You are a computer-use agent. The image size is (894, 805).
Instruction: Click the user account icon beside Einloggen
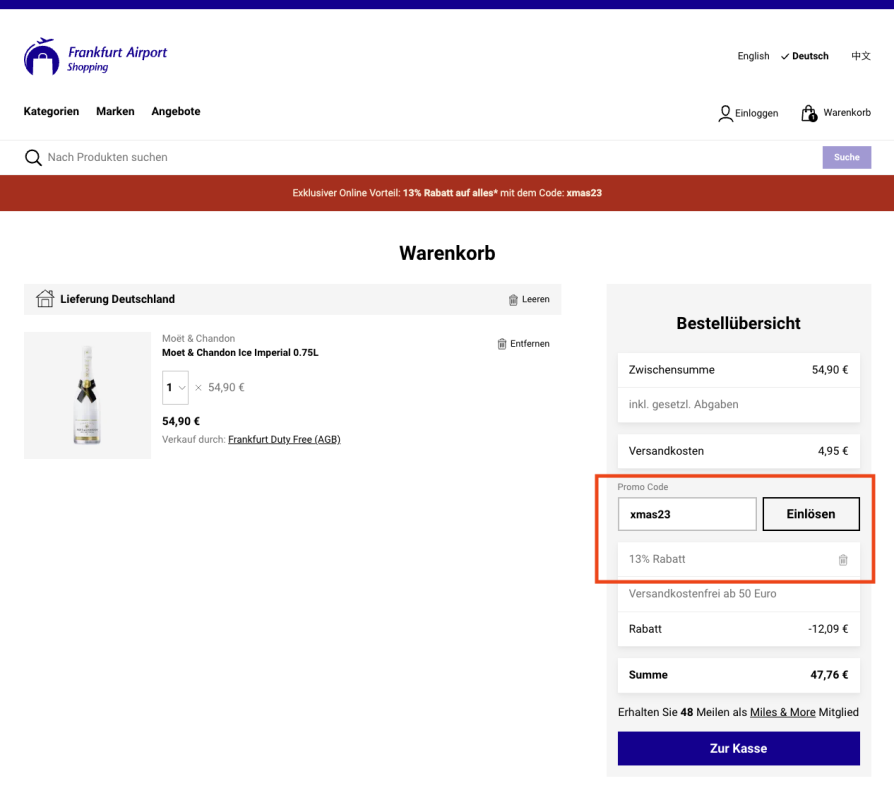(x=725, y=113)
